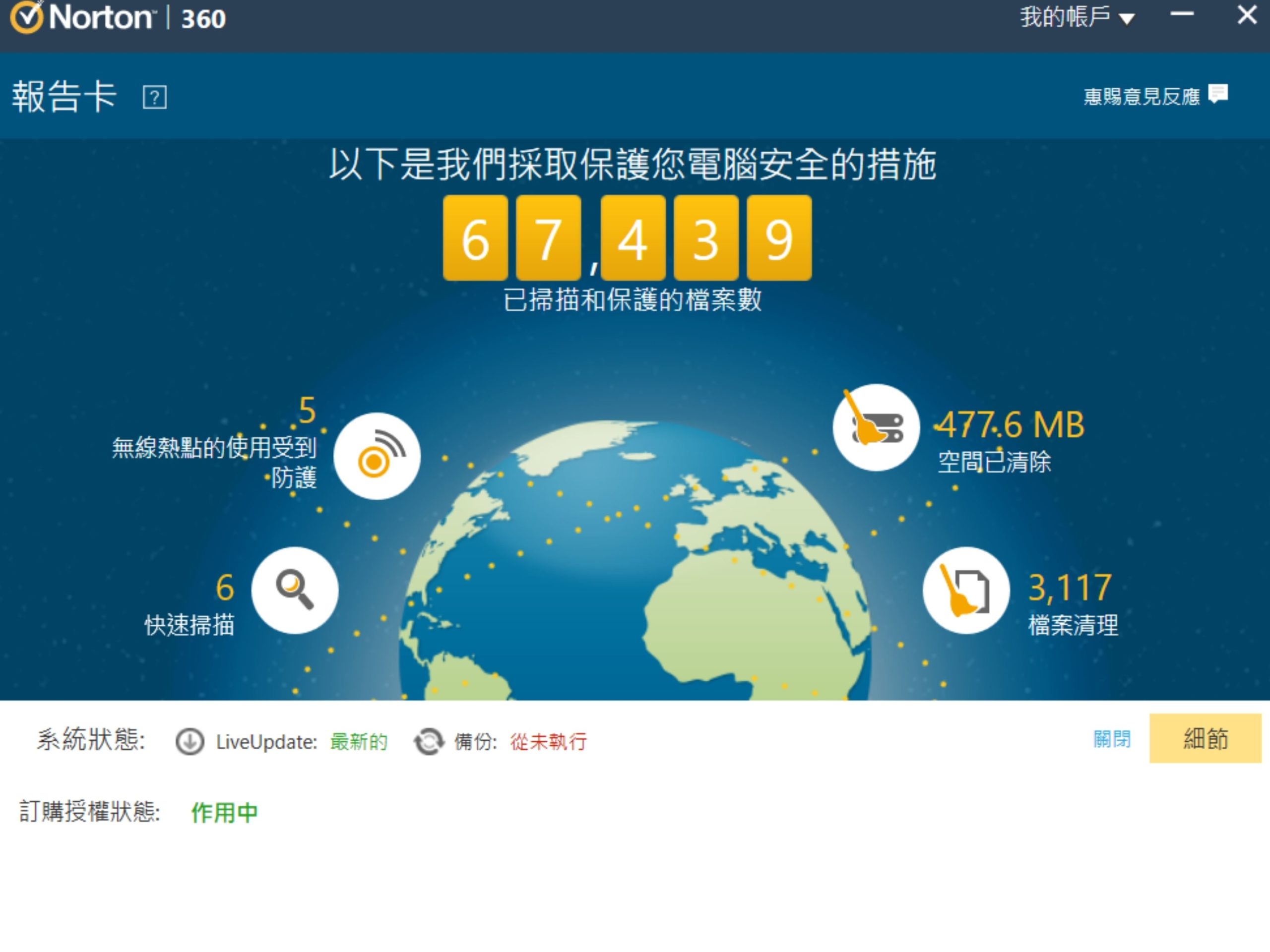Click the 系統狀態 label
Screen dimensions: 1270x952
(x=91, y=739)
